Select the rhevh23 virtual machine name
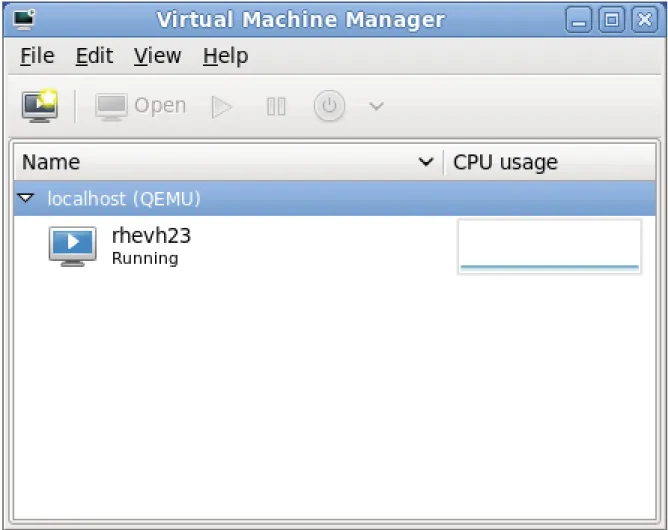Screen dimensions: 668x530 tap(151, 236)
